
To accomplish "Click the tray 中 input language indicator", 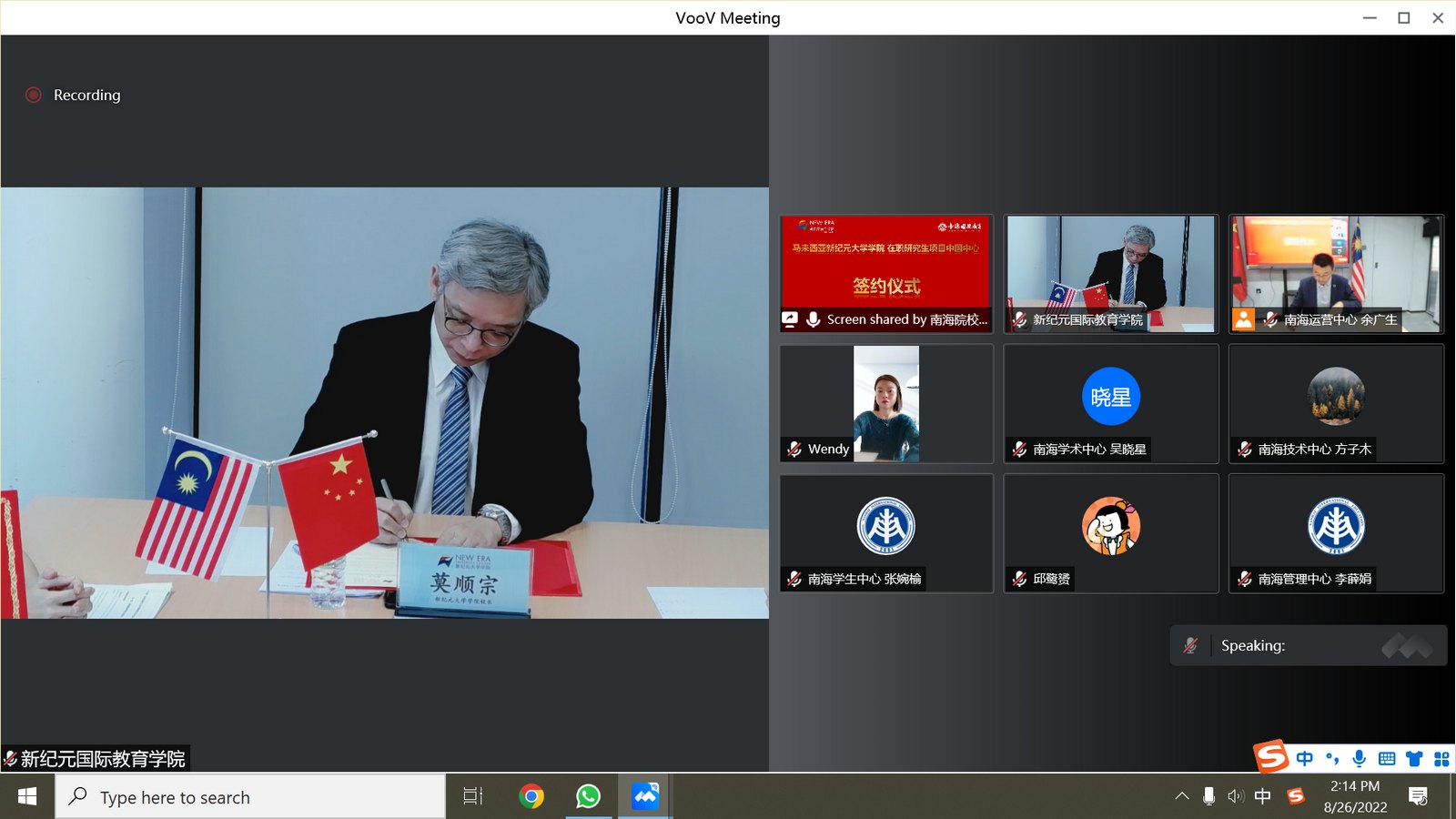I will tap(1263, 796).
